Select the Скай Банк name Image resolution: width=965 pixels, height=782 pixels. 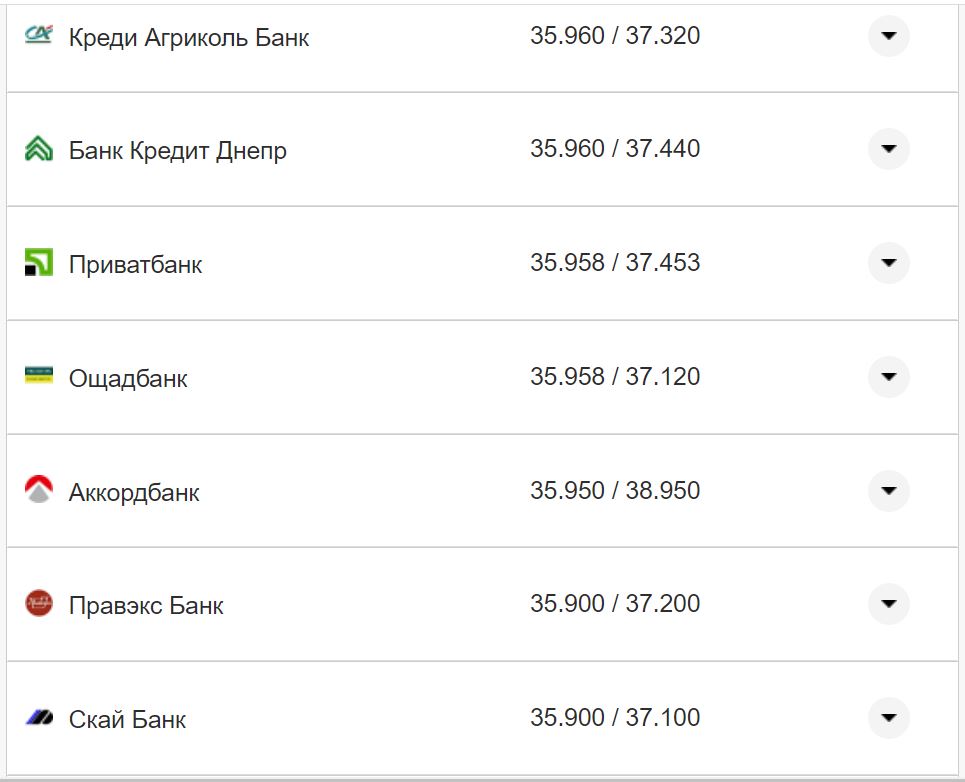tap(125, 718)
